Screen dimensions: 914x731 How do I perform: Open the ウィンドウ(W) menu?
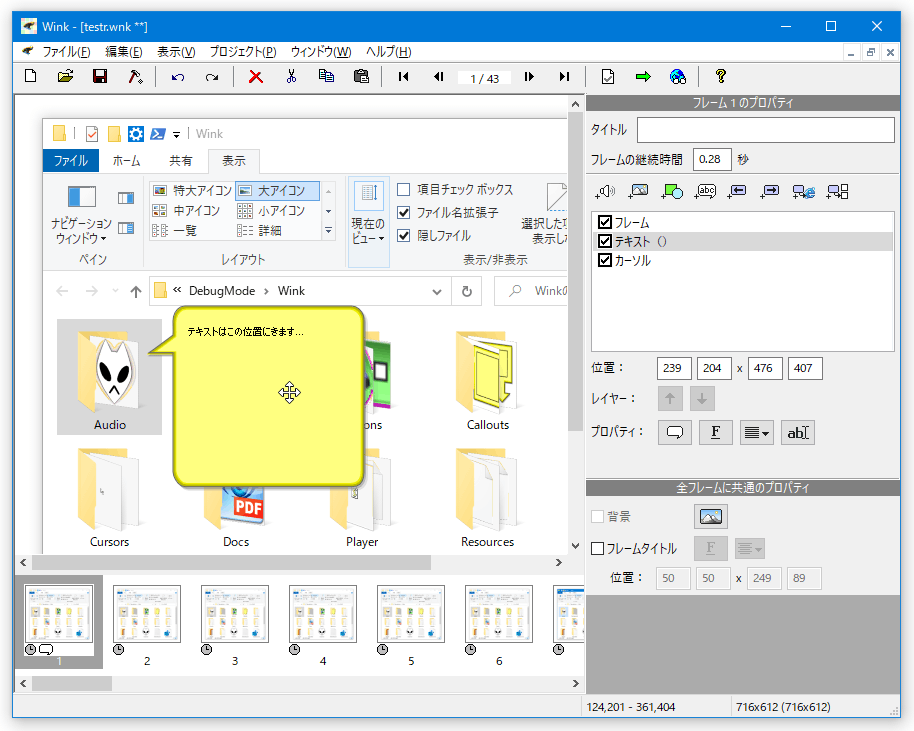tap(321, 52)
